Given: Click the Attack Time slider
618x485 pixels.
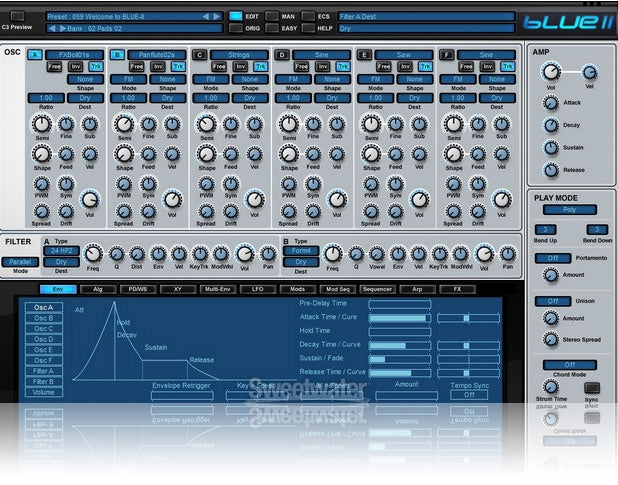Looking at the screenshot, I should click(400, 318).
